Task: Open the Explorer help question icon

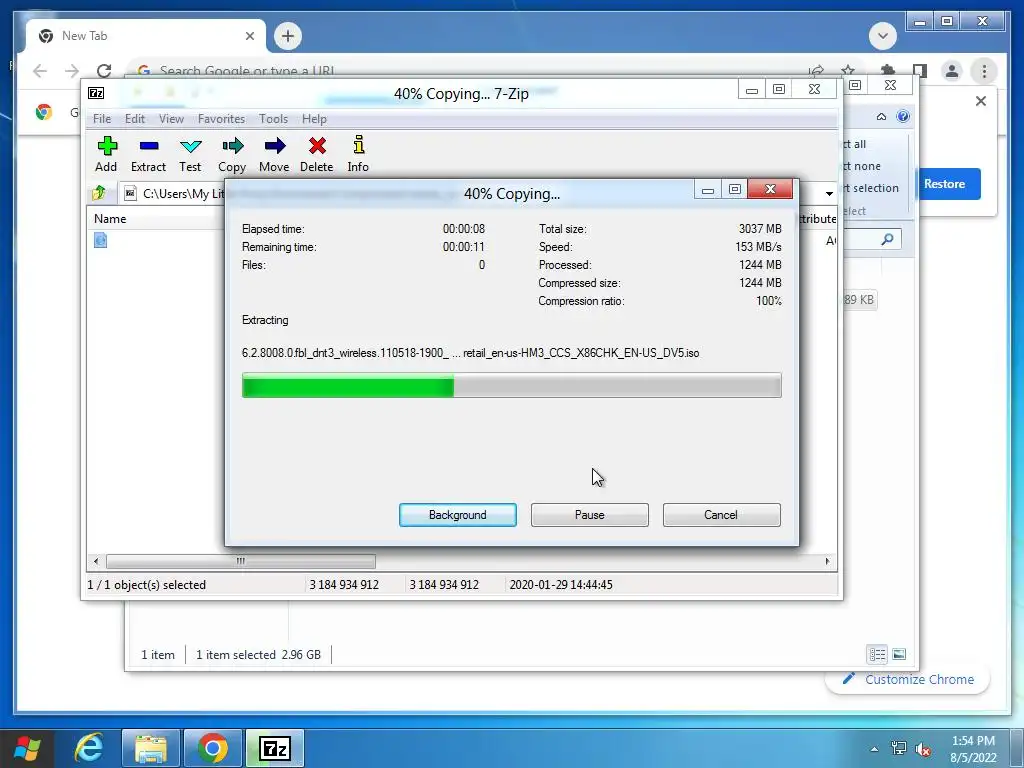Action: point(903,116)
